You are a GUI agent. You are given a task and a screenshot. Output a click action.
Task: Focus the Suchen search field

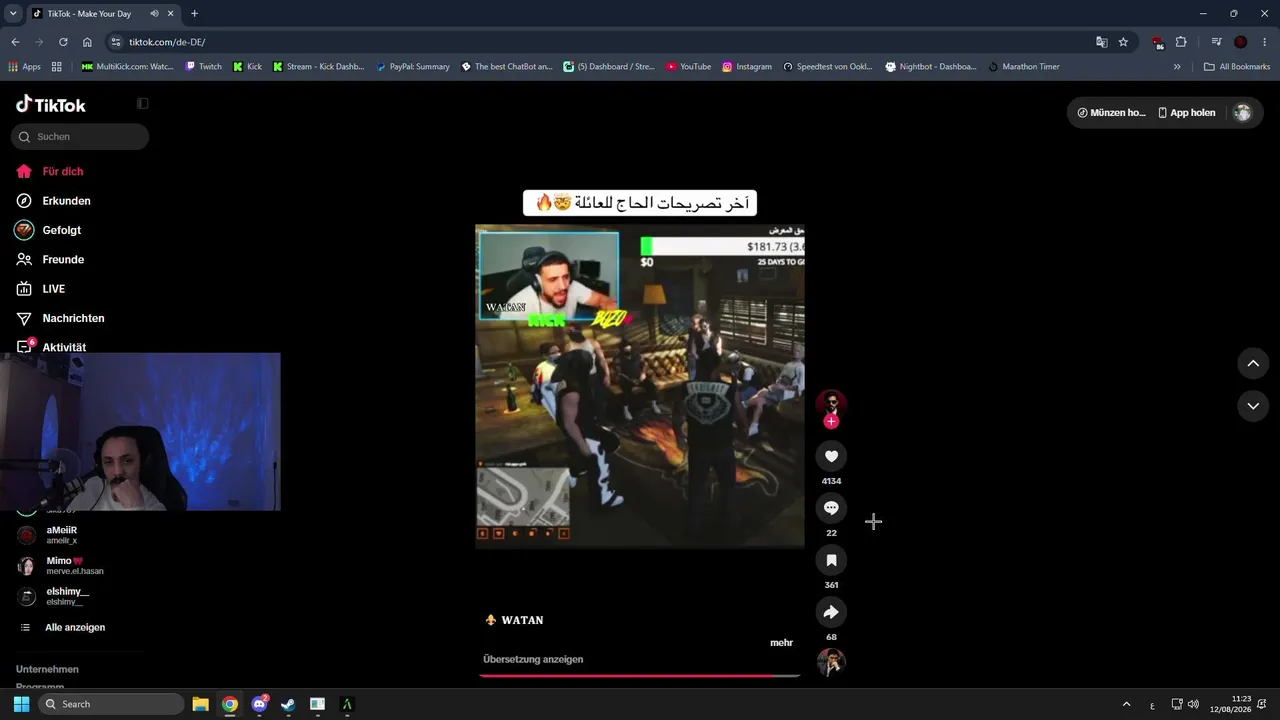[80, 136]
